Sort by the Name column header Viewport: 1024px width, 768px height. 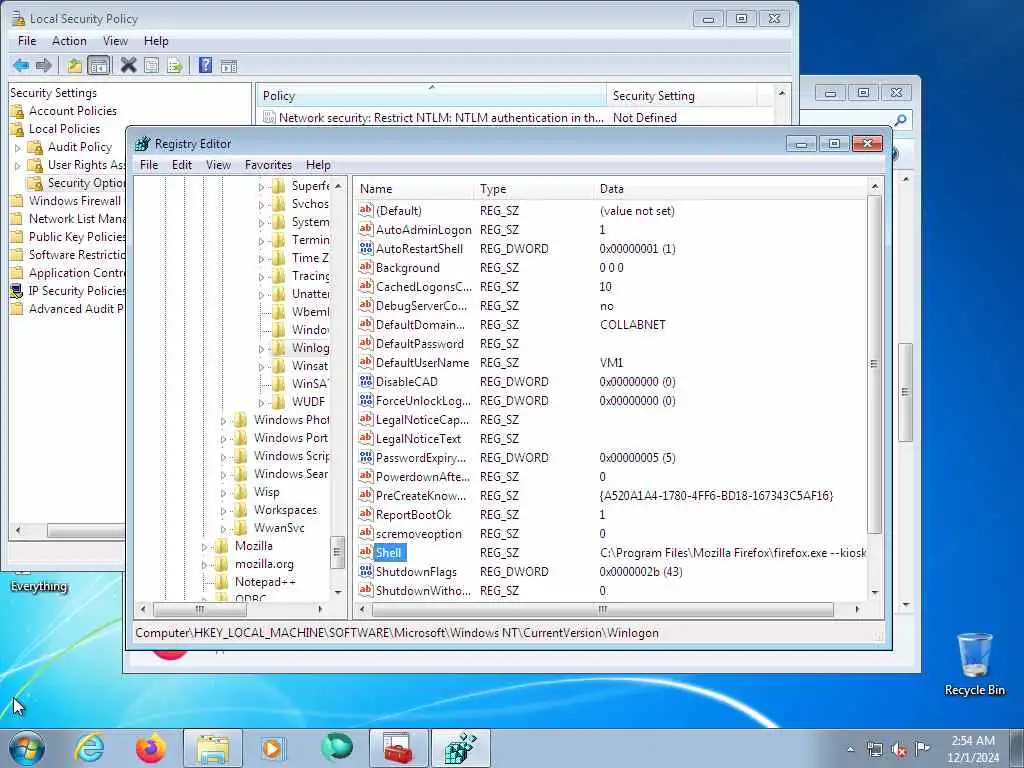tap(415, 189)
